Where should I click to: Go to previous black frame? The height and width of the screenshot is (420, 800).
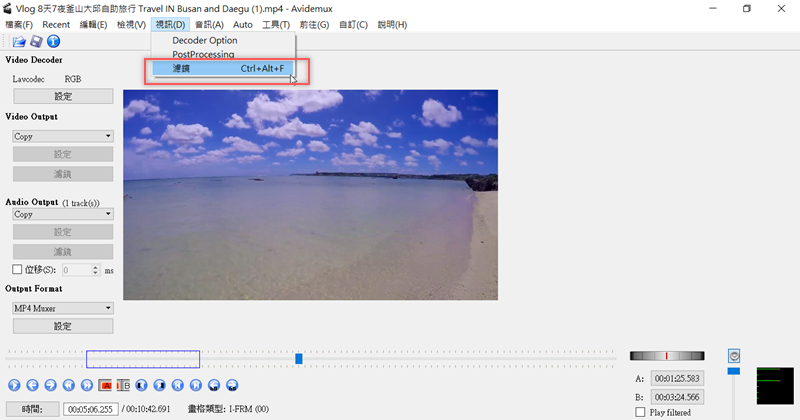(x=141, y=385)
